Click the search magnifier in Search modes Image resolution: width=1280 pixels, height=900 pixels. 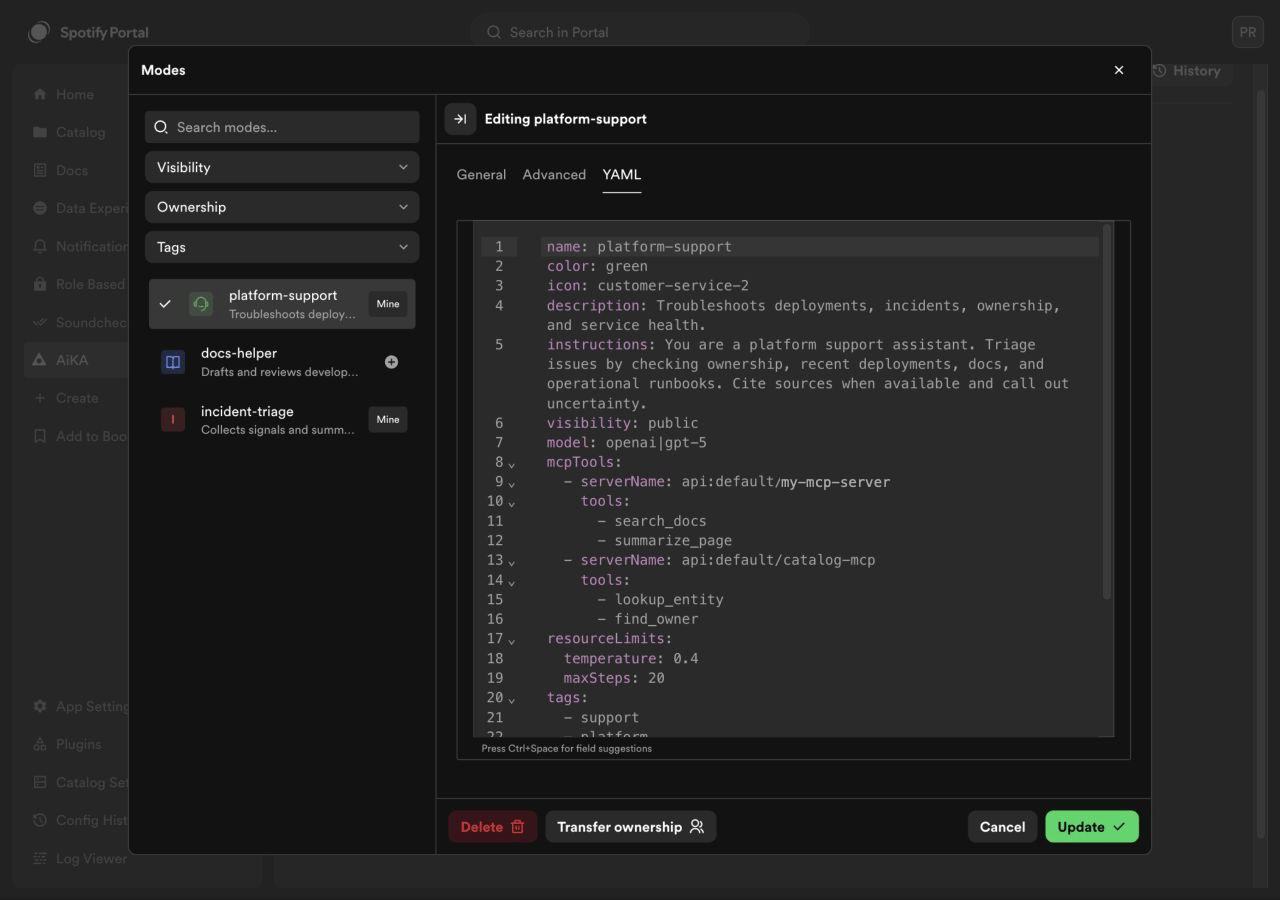point(161,127)
